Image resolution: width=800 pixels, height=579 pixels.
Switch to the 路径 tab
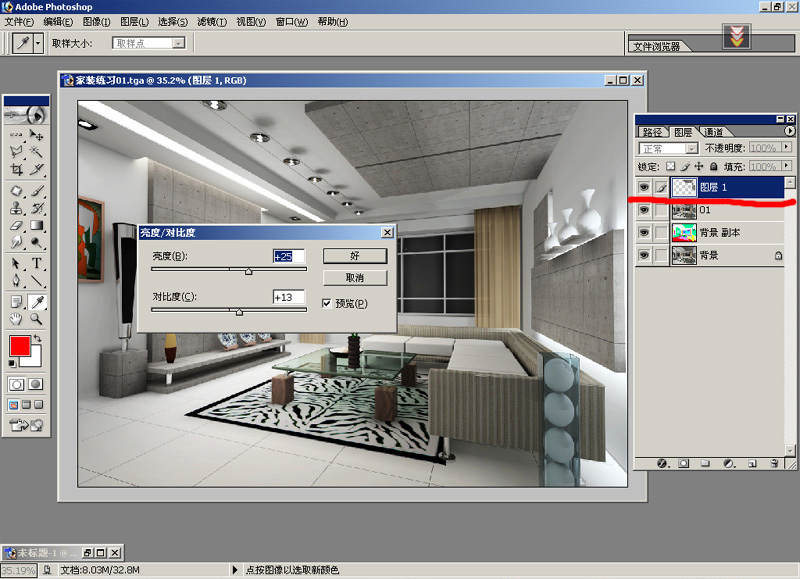point(652,132)
